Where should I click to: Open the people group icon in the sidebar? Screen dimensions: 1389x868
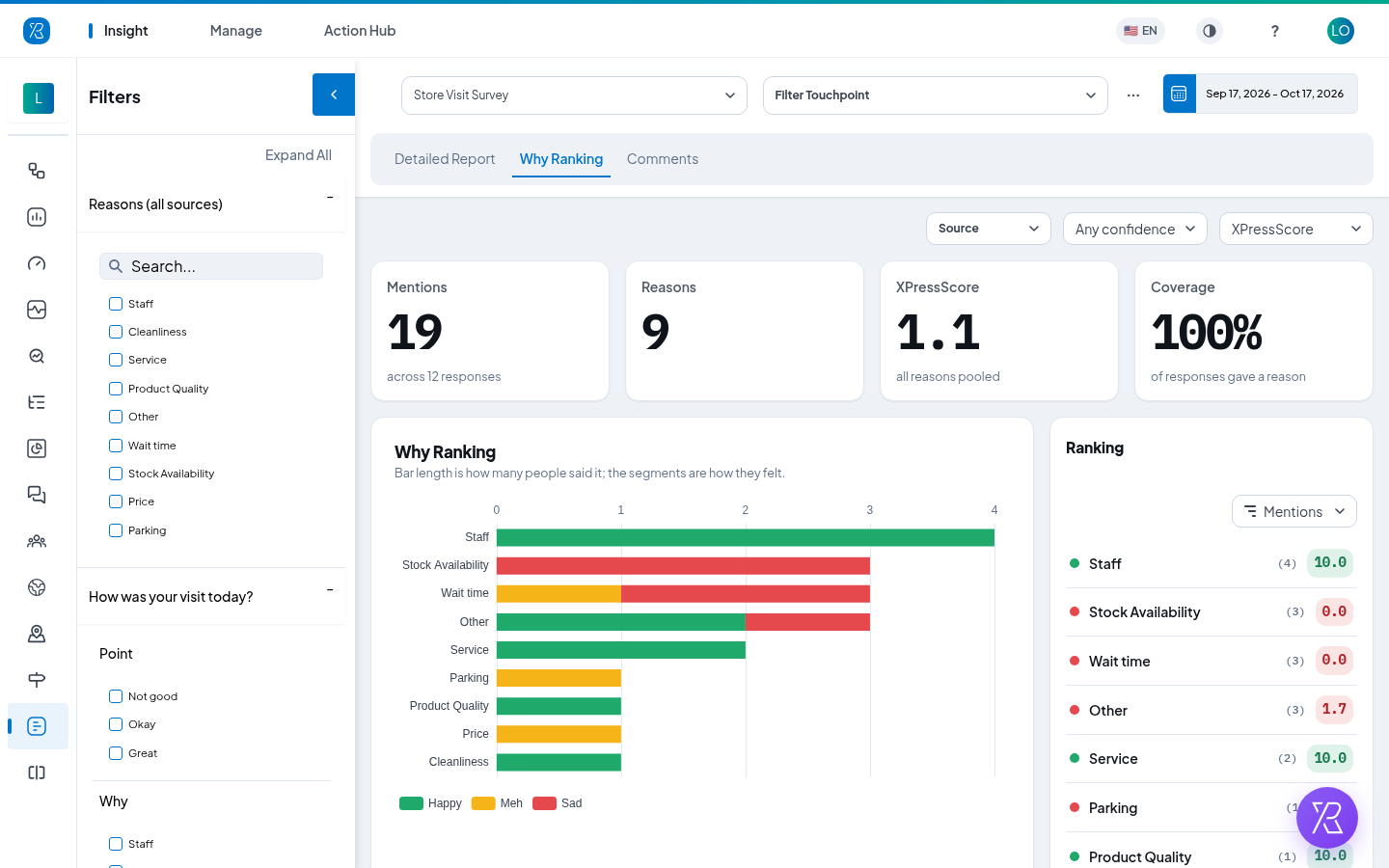click(37, 541)
